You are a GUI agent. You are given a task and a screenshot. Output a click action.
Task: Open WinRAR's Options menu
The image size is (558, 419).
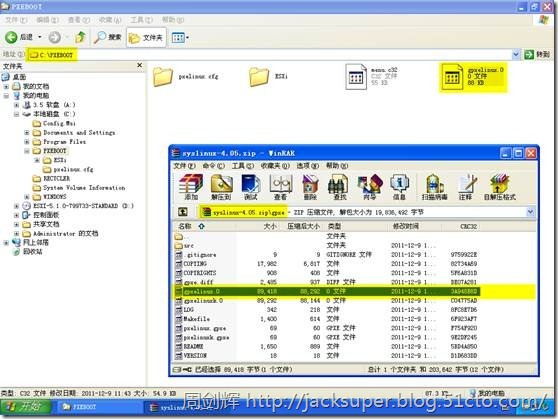click(x=307, y=166)
